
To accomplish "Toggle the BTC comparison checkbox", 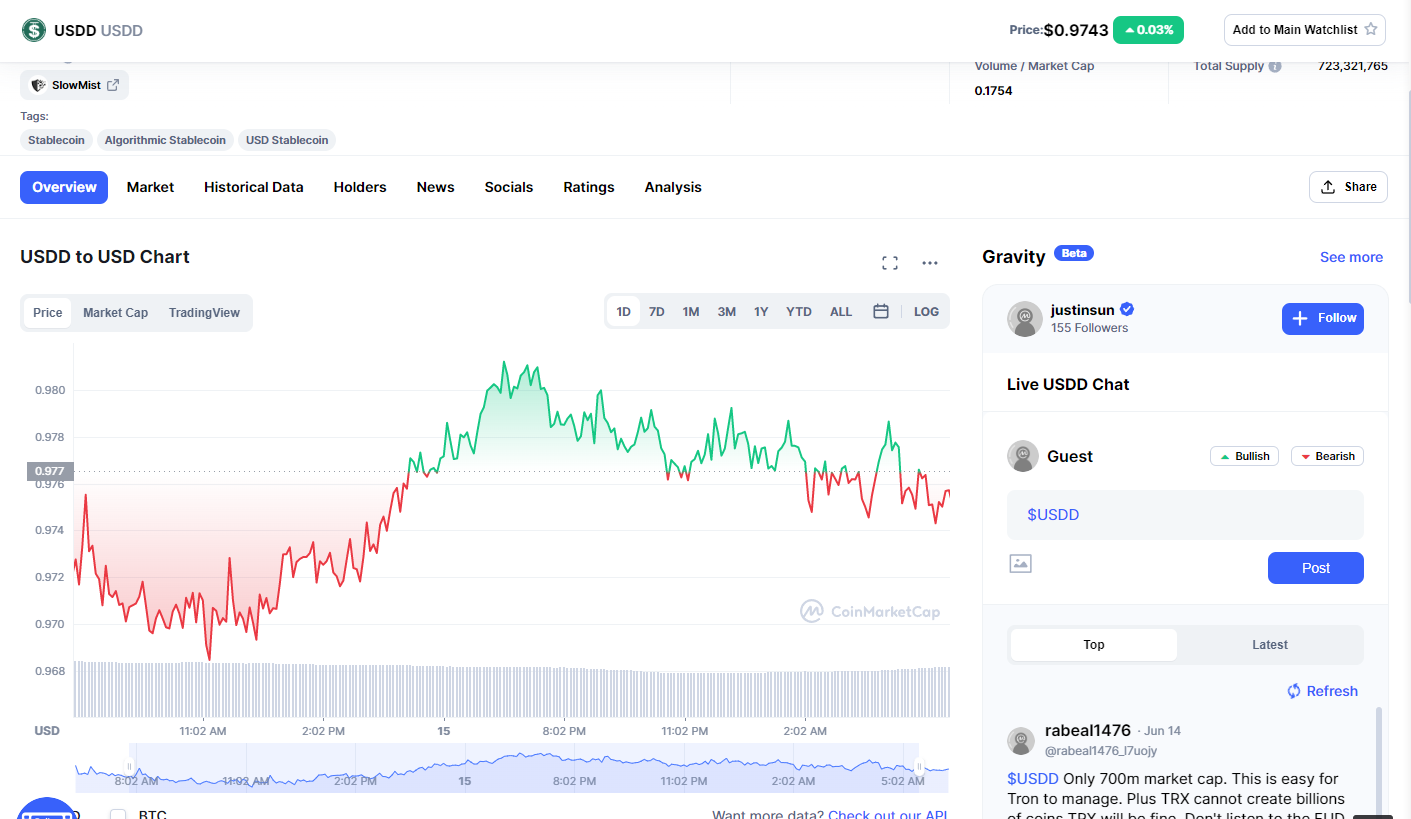I will tap(118, 814).
